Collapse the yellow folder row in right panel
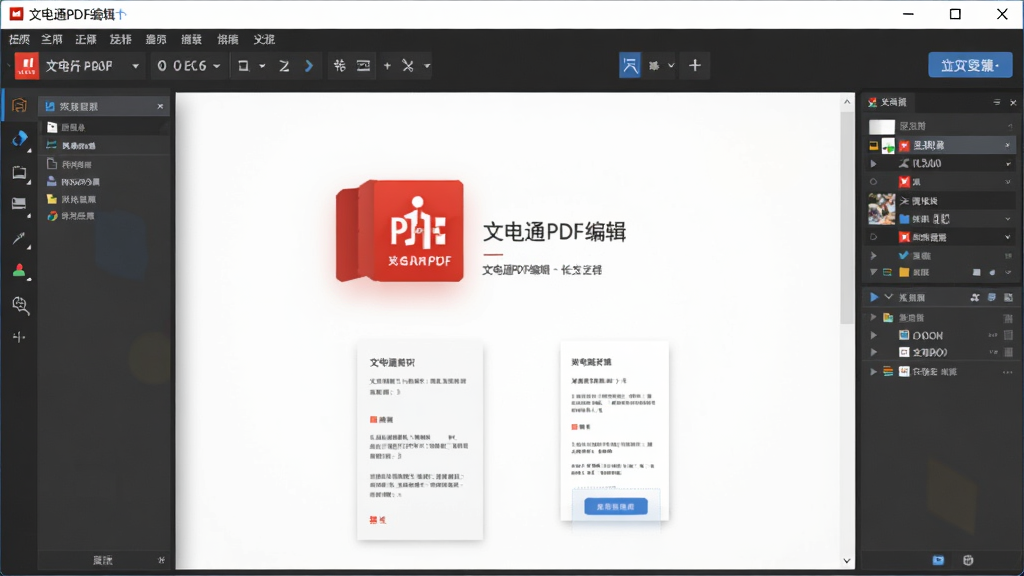The width and height of the screenshot is (1024, 576). pos(873,272)
